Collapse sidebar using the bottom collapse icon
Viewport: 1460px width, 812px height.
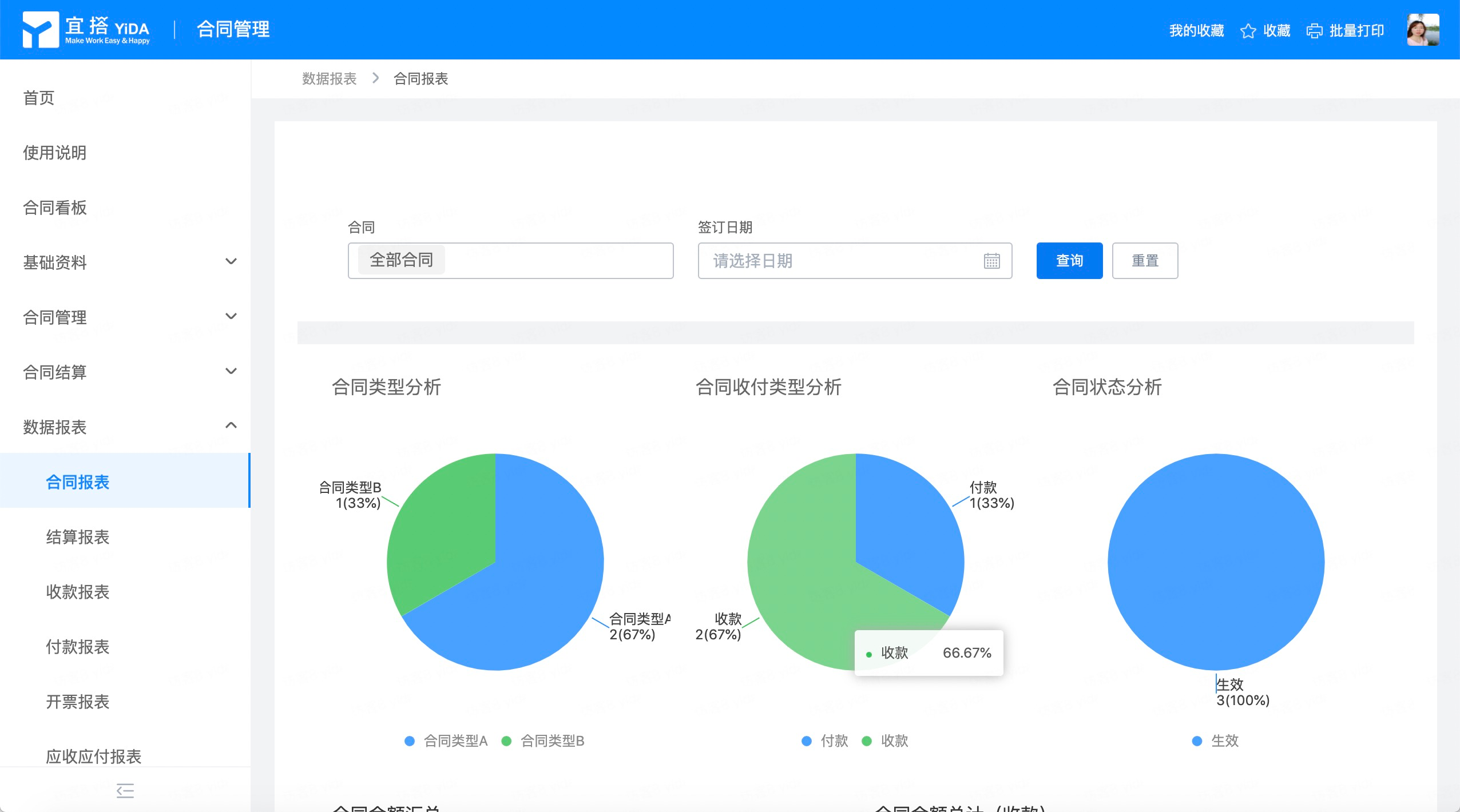(125, 790)
